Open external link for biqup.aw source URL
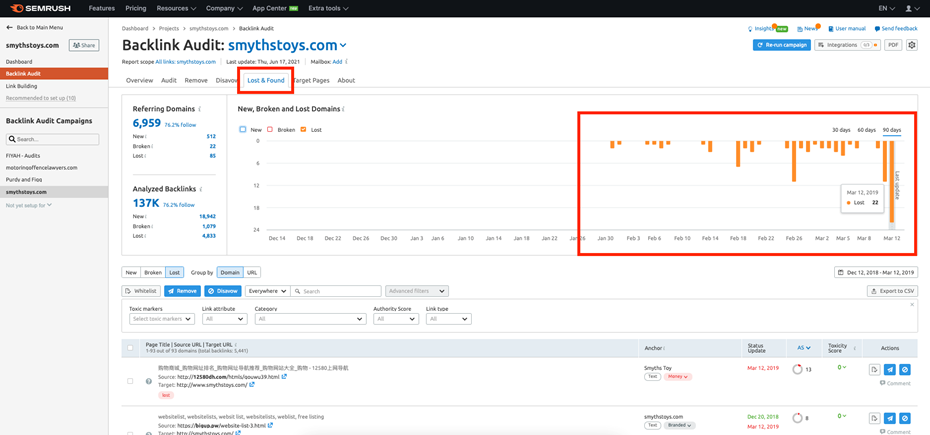Screen dimensions: 930x435 coord(270,426)
